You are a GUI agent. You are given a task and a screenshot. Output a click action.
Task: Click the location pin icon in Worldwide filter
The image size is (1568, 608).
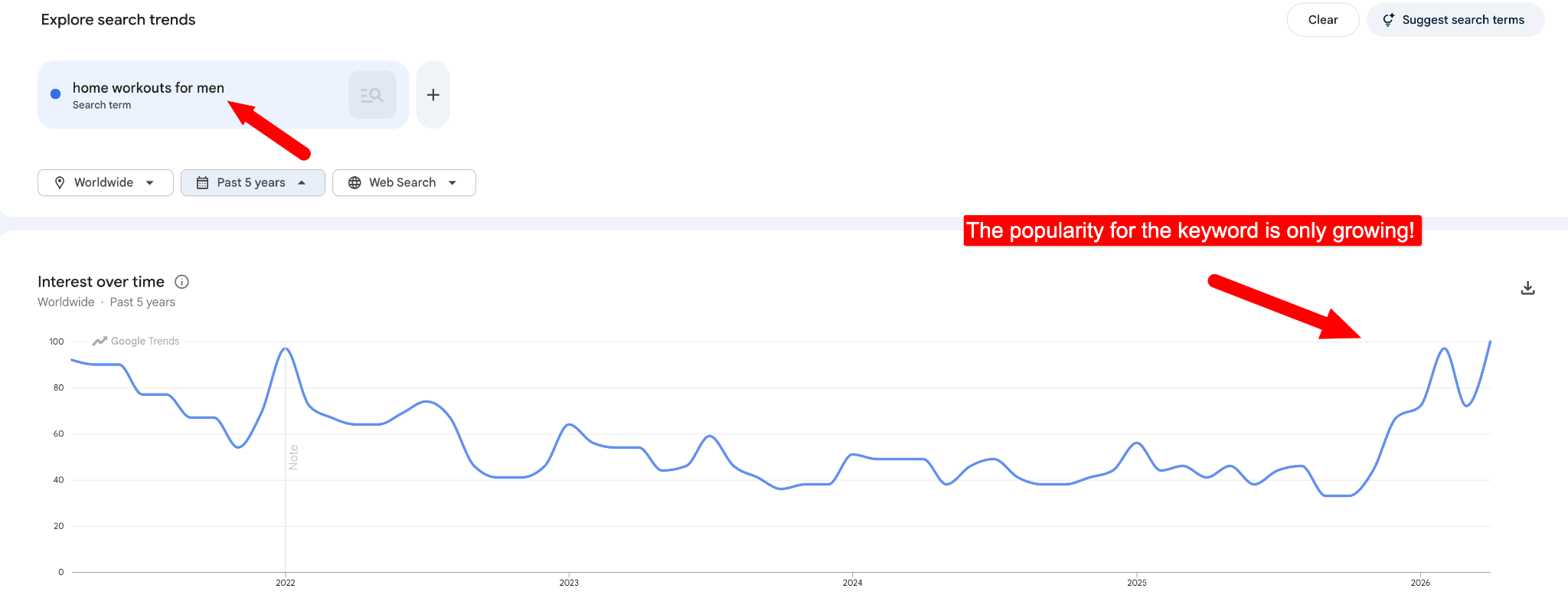pyautogui.click(x=60, y=182)
